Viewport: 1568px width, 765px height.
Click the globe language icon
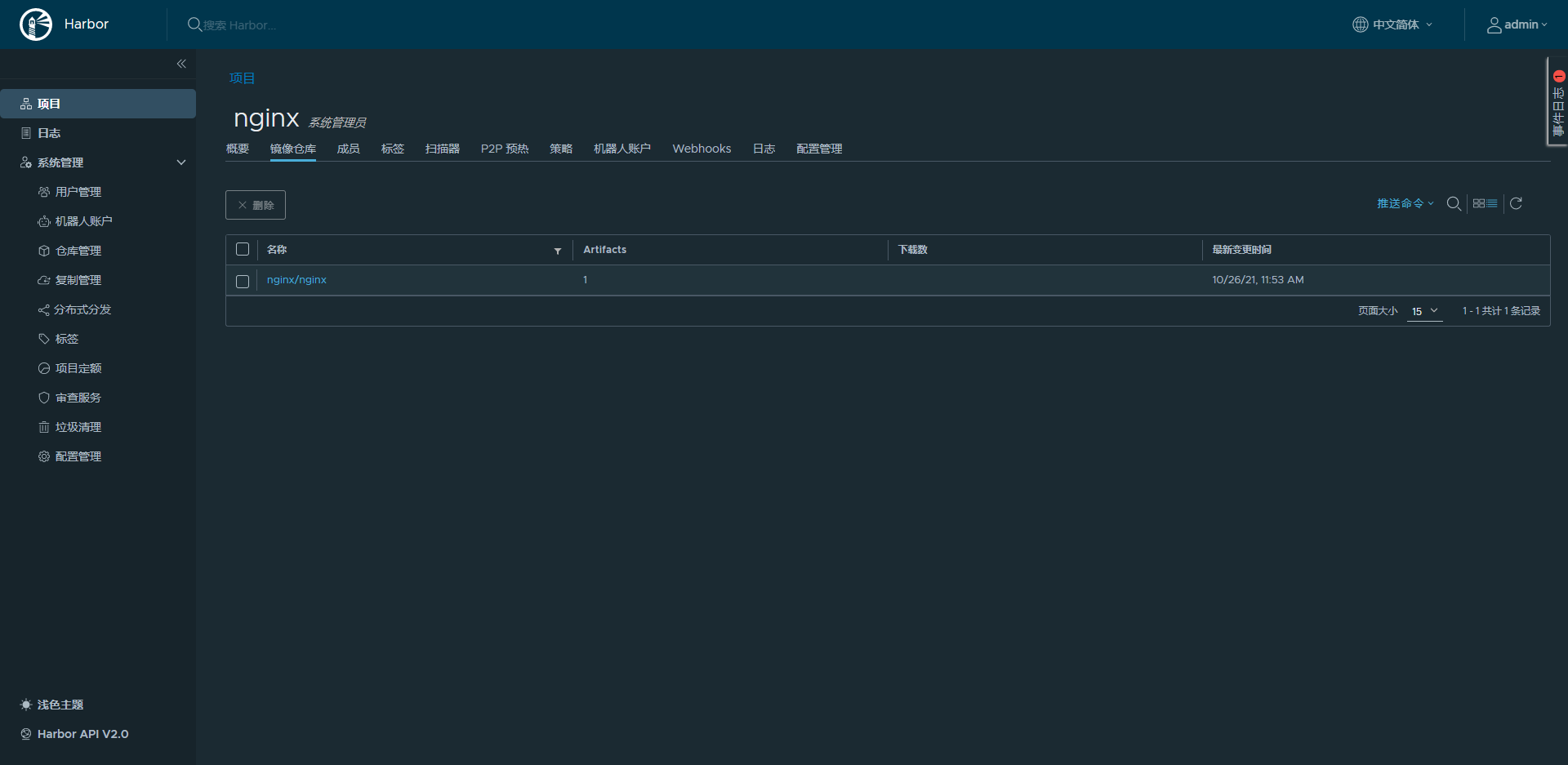click(1360, 24)
